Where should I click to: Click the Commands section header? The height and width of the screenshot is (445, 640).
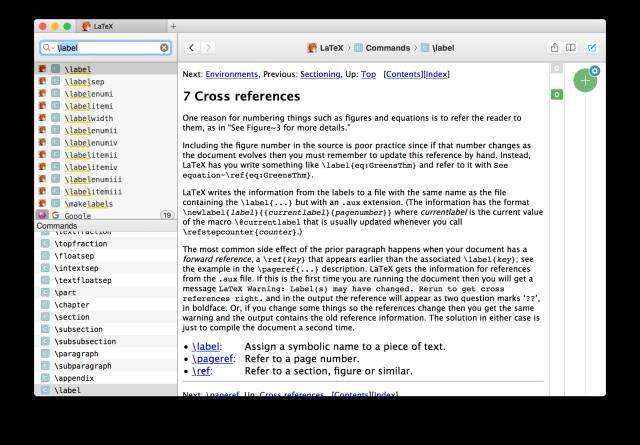106,226
